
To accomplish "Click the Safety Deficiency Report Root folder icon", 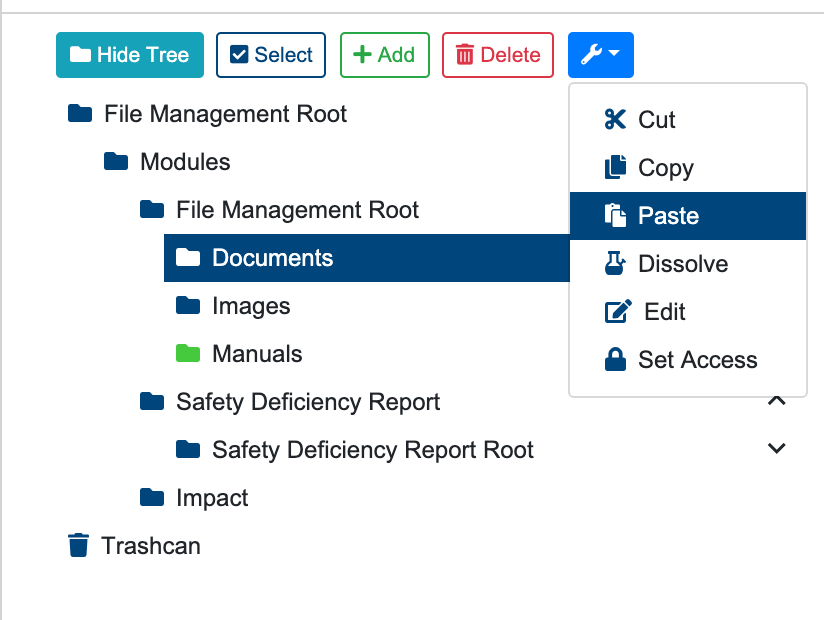I will (x=188, y=449).
